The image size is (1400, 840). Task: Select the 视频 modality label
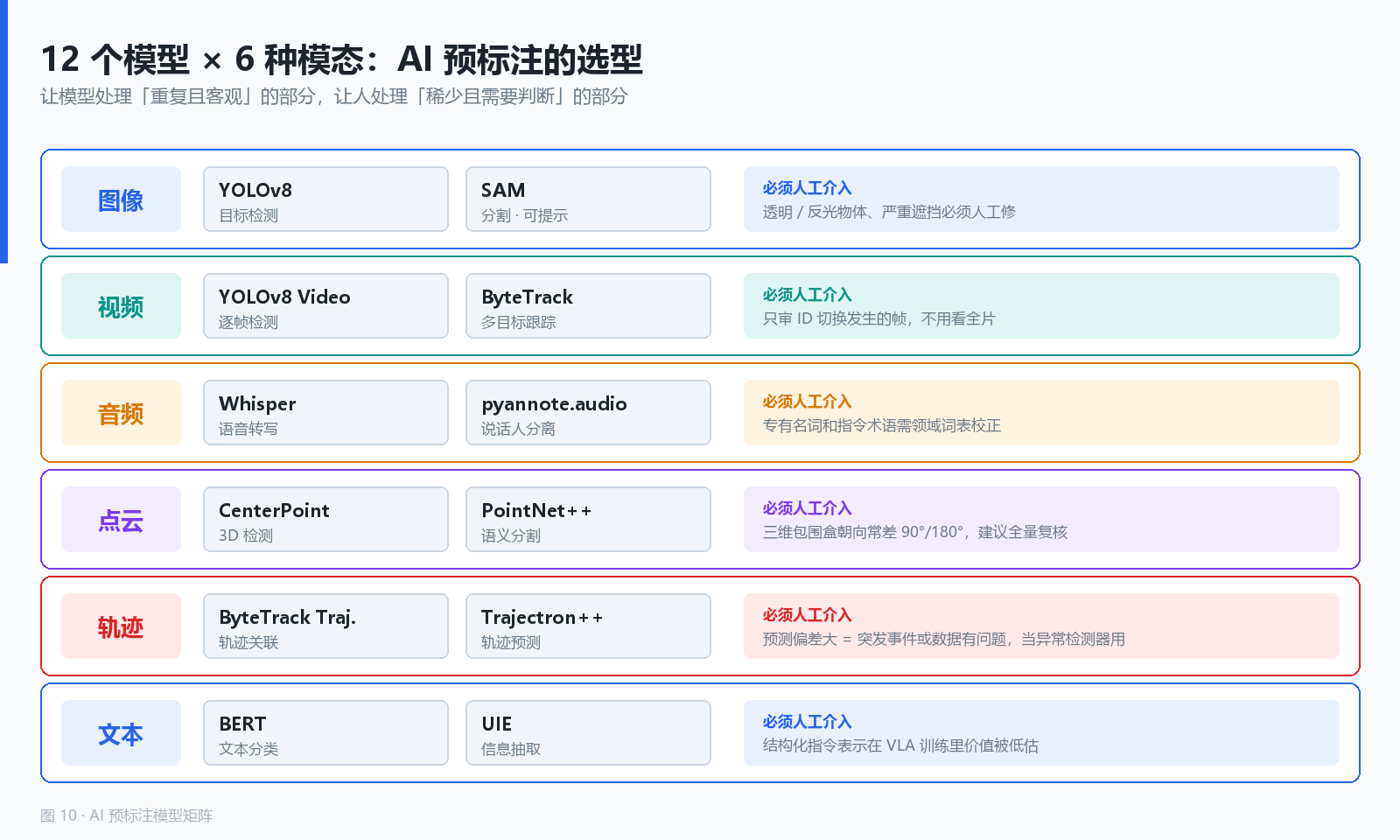click(x=121, y=306)
